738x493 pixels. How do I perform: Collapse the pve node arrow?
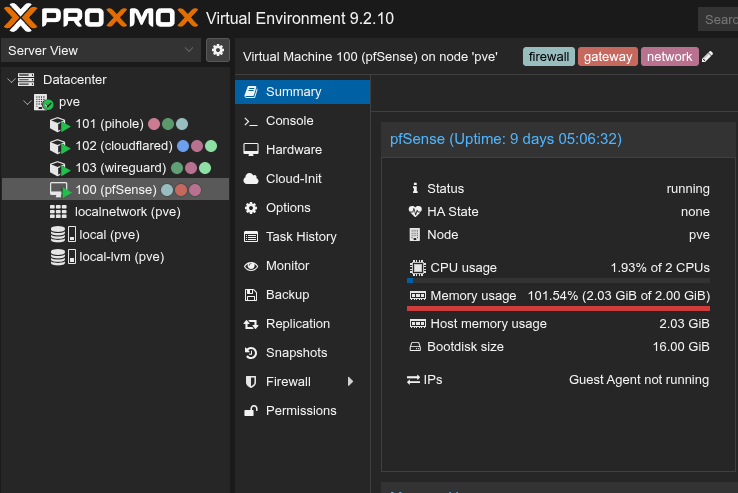point(27,102)
